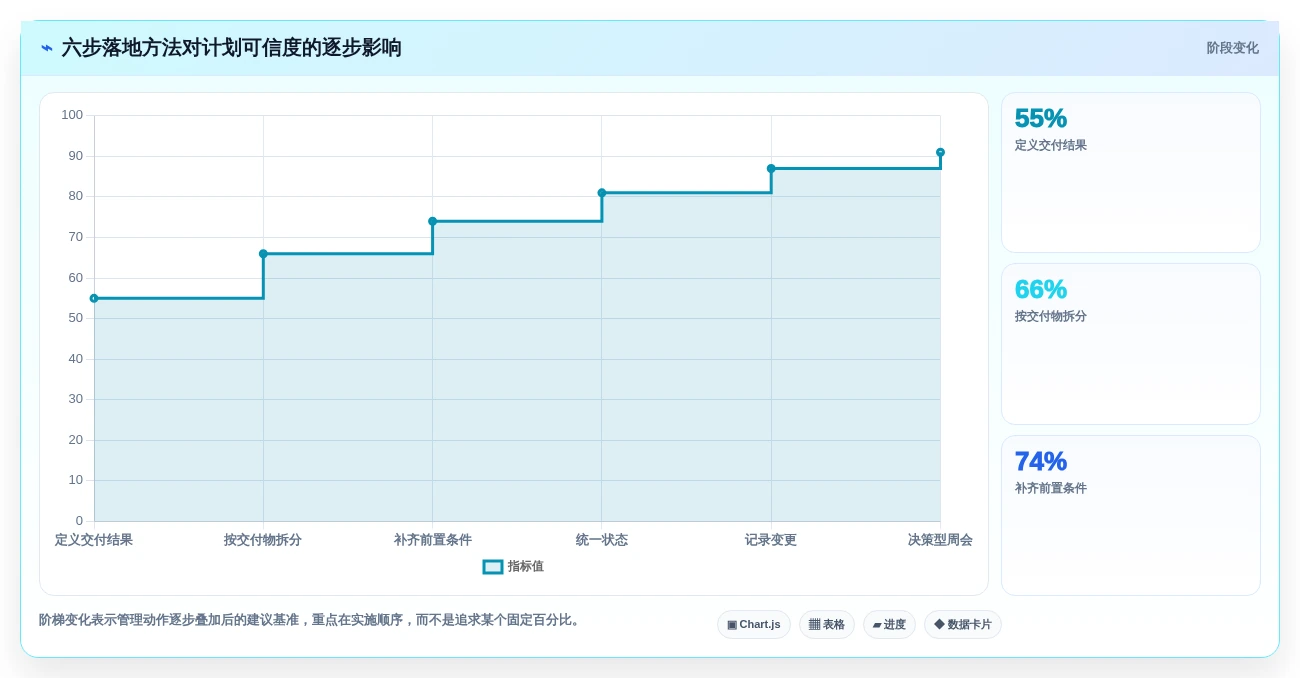Click the 按交付物拆分 x-axis label
Screen dimensions: 1300x678
263,540
